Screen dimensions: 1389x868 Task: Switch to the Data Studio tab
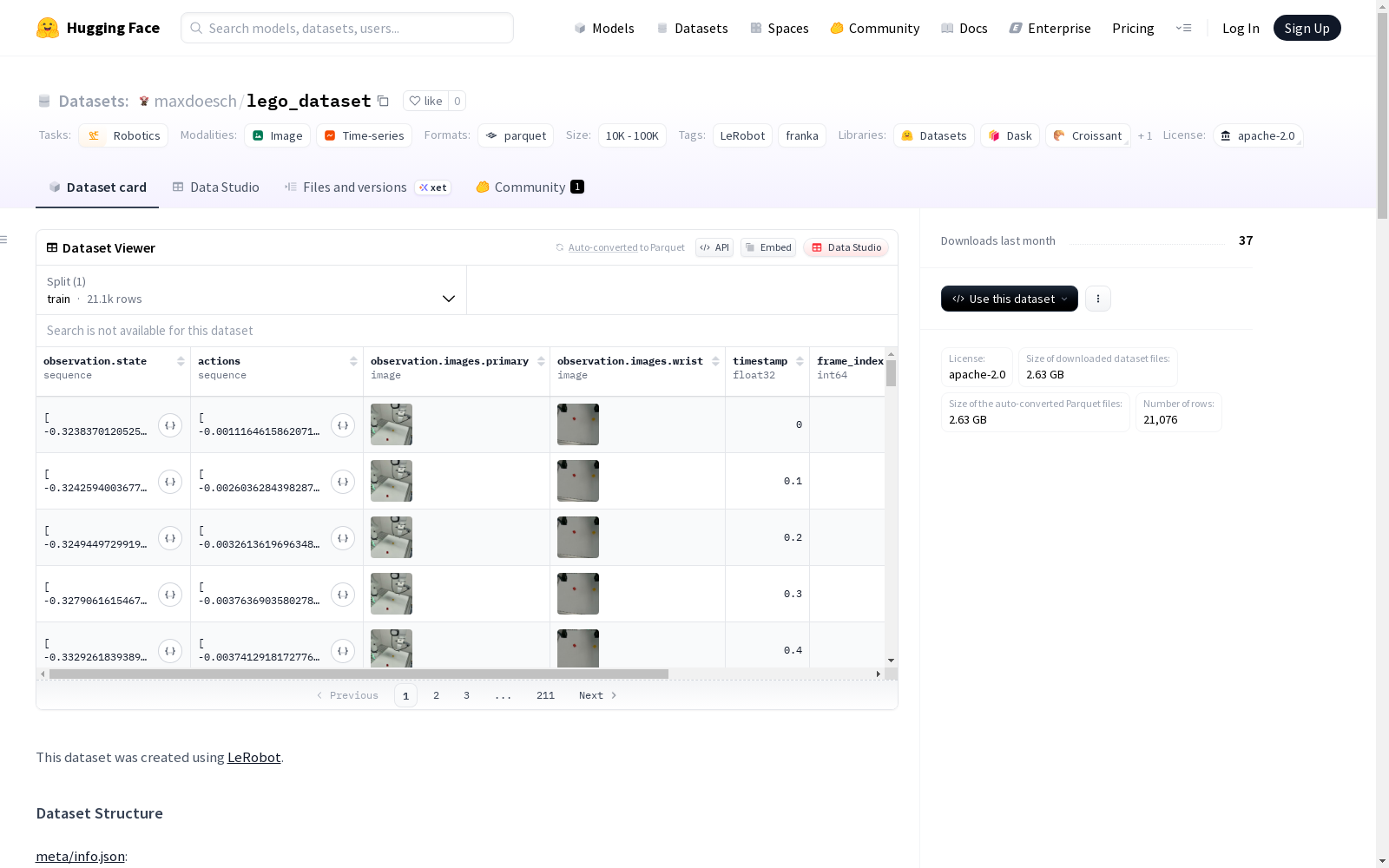click(215, 187)
